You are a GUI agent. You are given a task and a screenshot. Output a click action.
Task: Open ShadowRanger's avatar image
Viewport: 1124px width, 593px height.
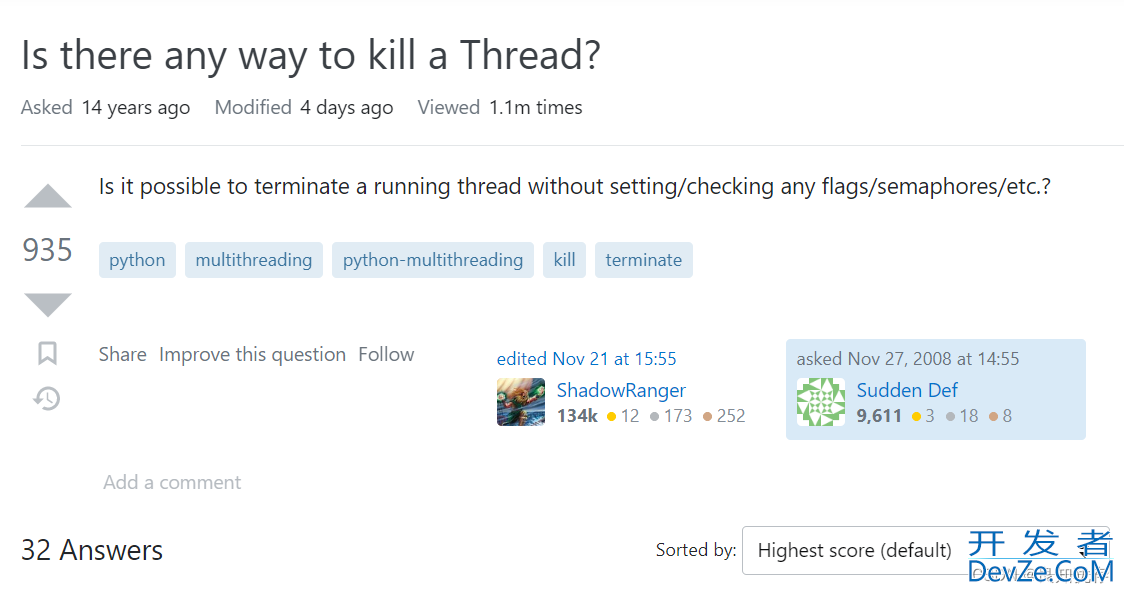point(520,402)
